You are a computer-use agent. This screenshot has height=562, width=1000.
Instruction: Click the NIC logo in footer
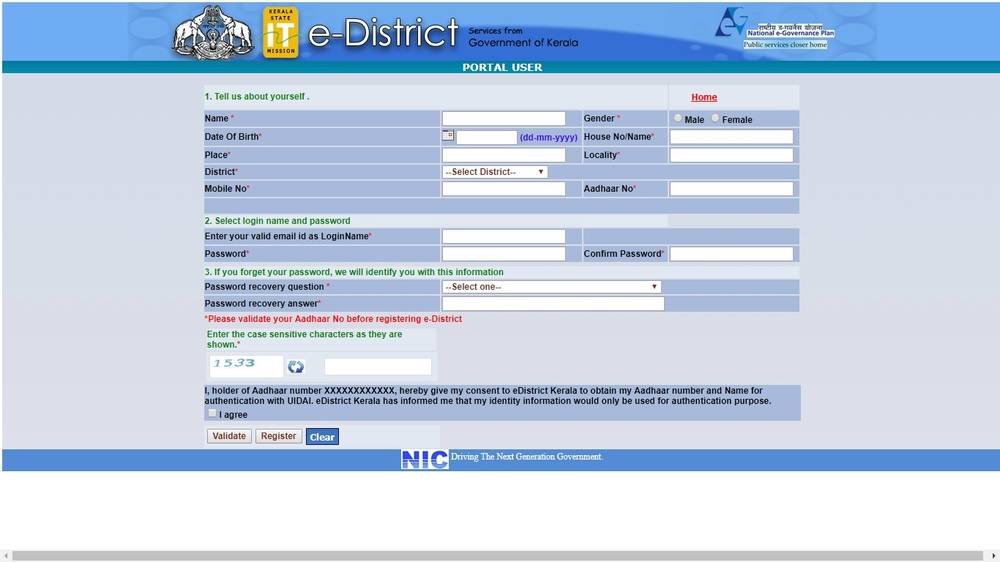click(x=424, y=459)
